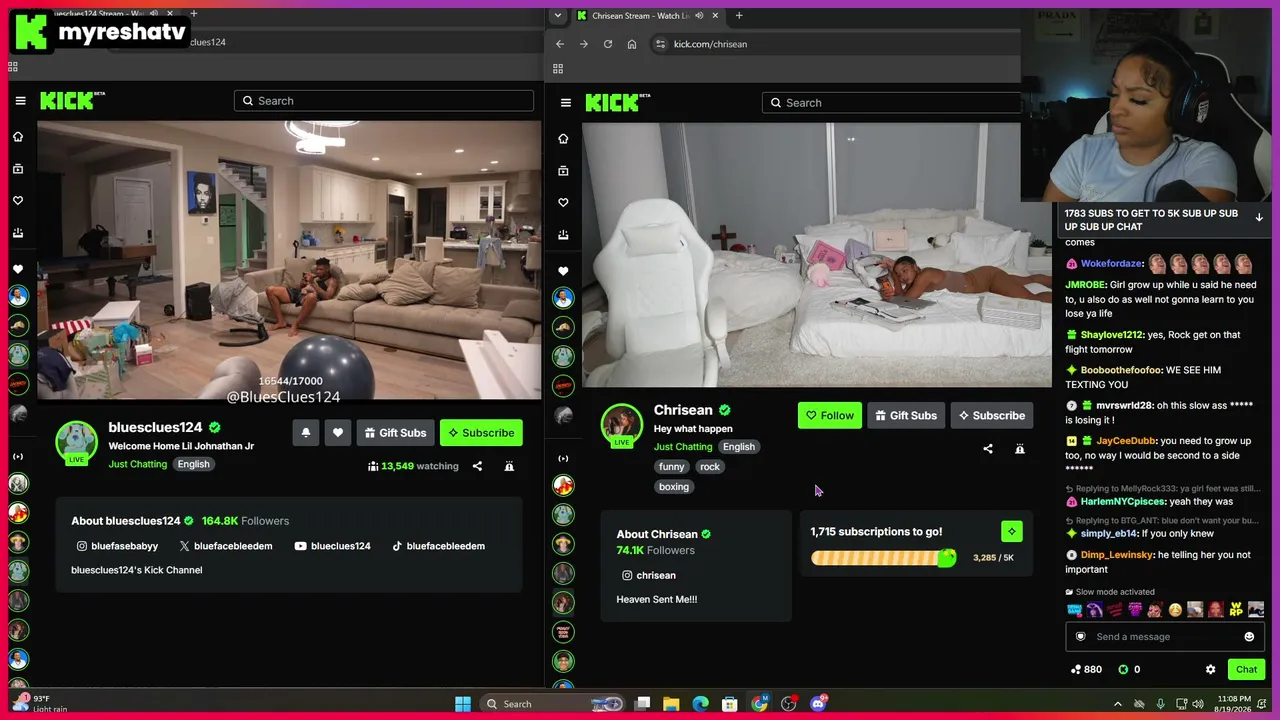This screenshot has height=720, width=1280.
Task: Open emoji picker in chat
Action: click(x=1249, y=637)
